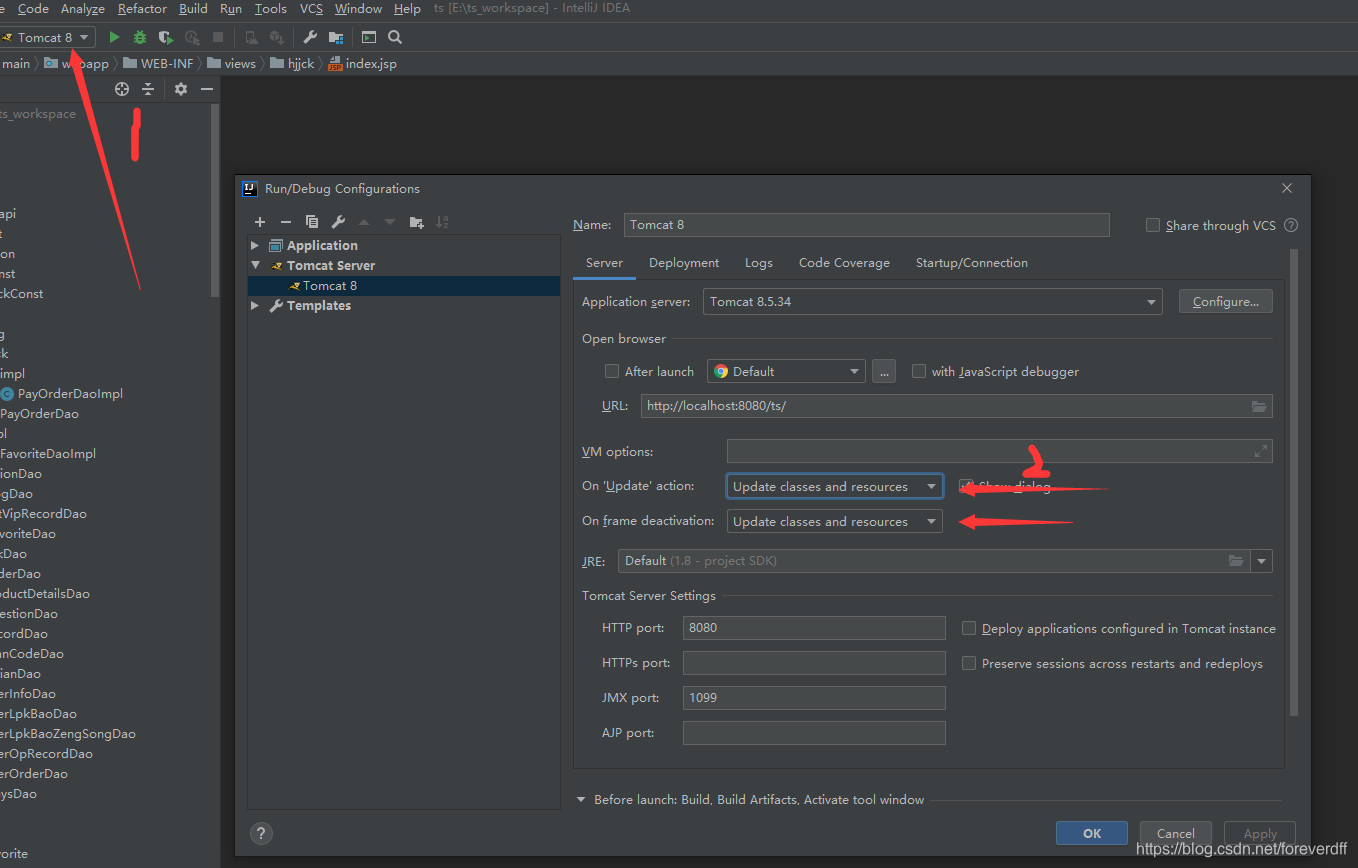Toggle Show dialog checkbox

click(x=966, y=486)
